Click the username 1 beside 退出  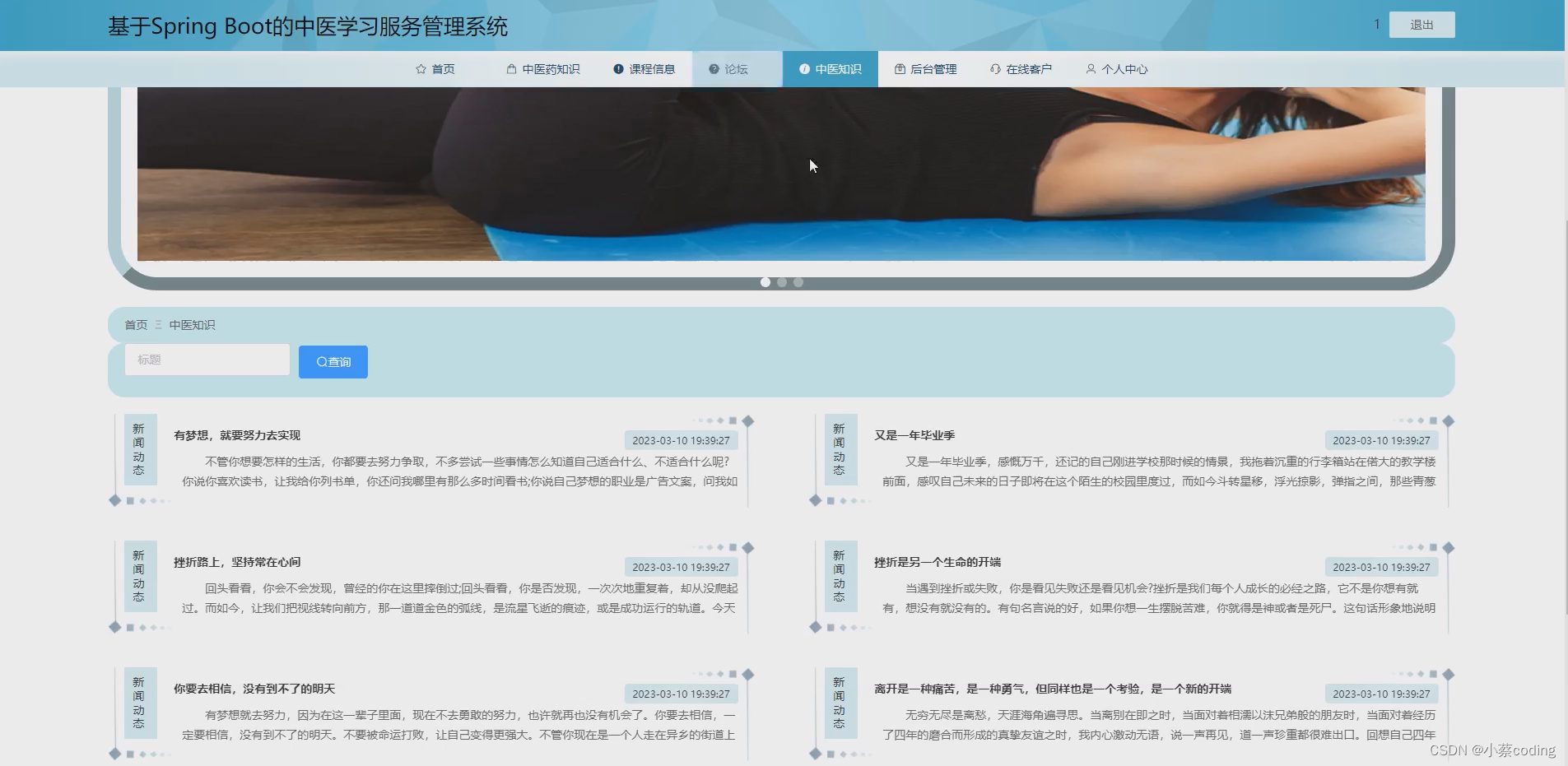coord(1376,25)
